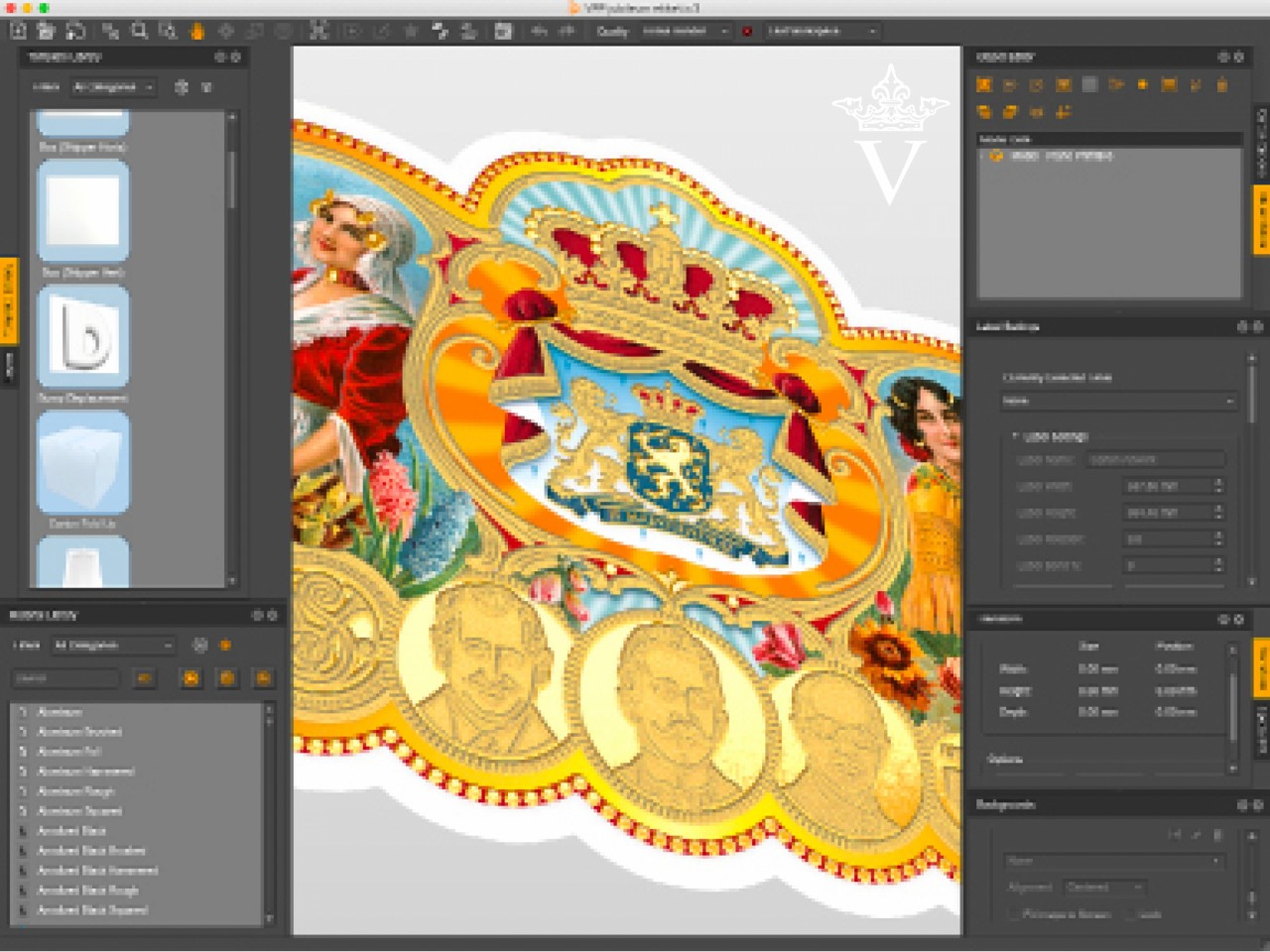Image resolution: width=1270 pixels, height=952 pixels.
Task: Open the Alignment Centered dropdown
Action: [1104, 887]
